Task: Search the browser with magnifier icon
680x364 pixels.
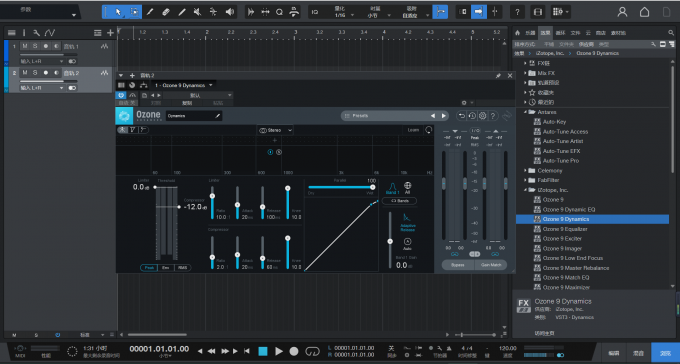Action: click(671, 33)
